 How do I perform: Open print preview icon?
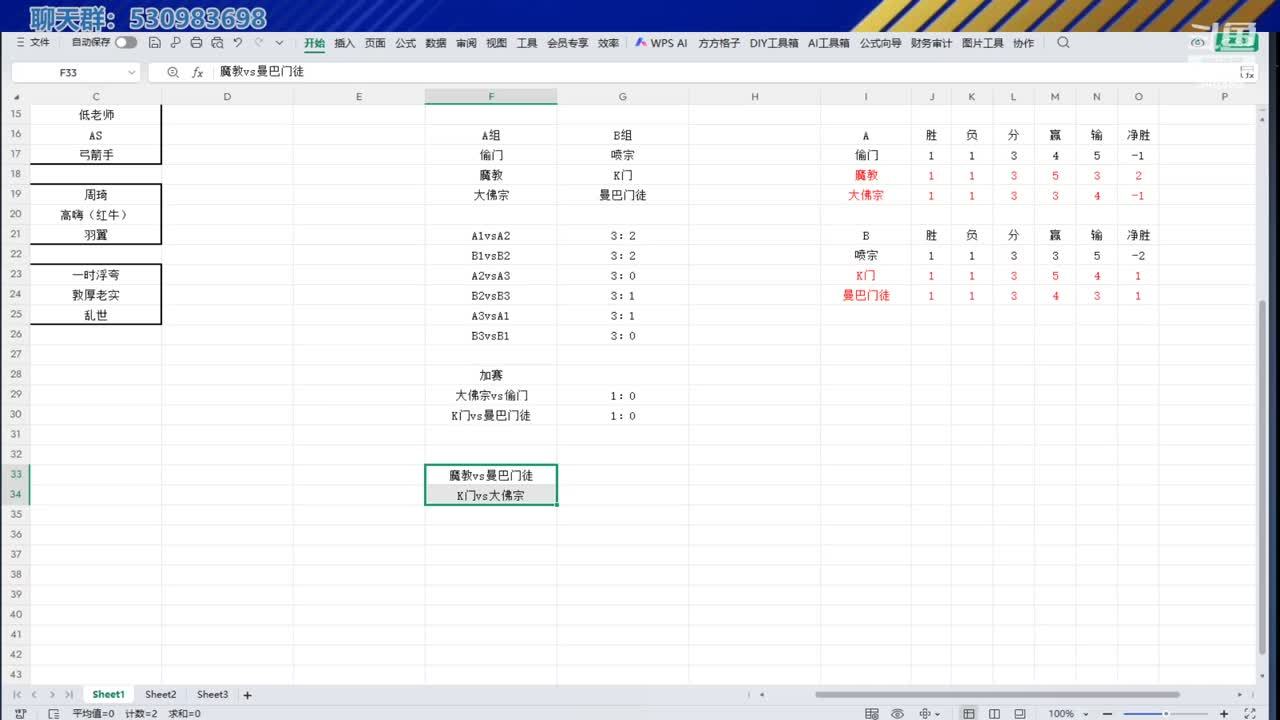click(x=217, y=43)
